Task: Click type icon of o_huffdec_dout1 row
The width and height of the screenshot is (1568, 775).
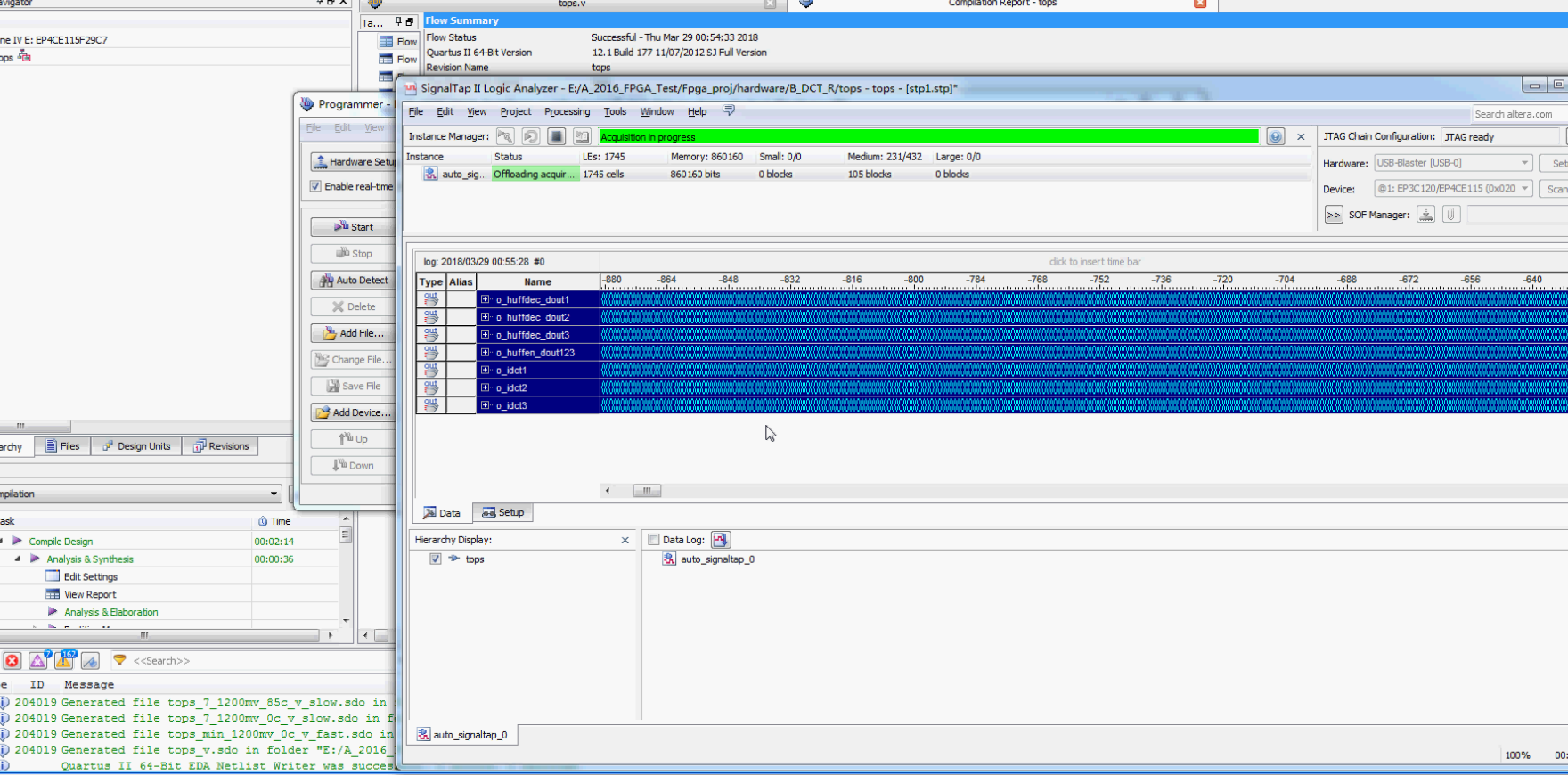Action: 431,299
